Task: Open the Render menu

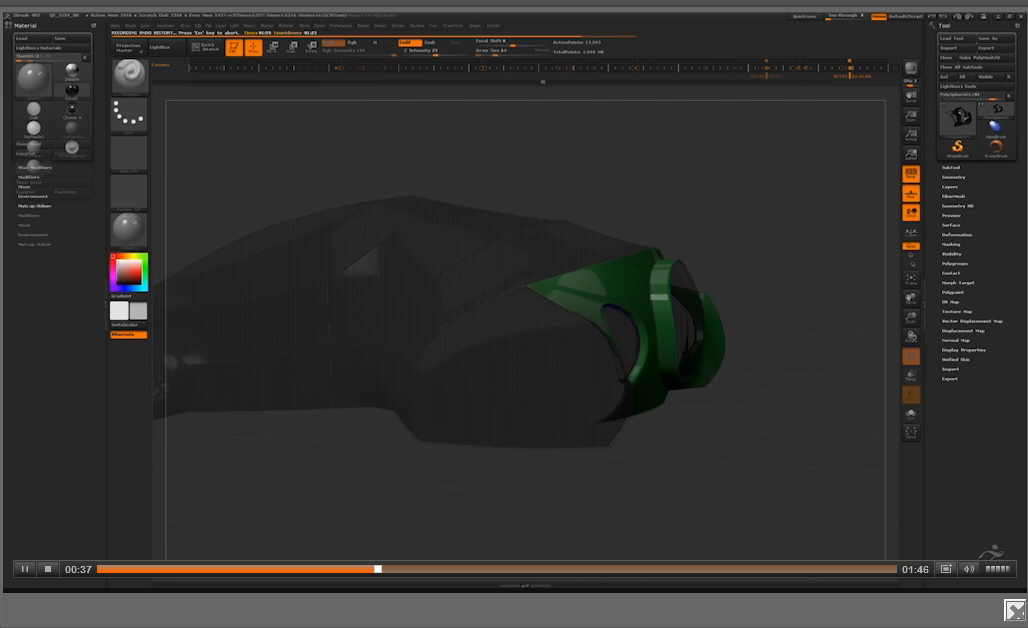Action: (363, 26)
